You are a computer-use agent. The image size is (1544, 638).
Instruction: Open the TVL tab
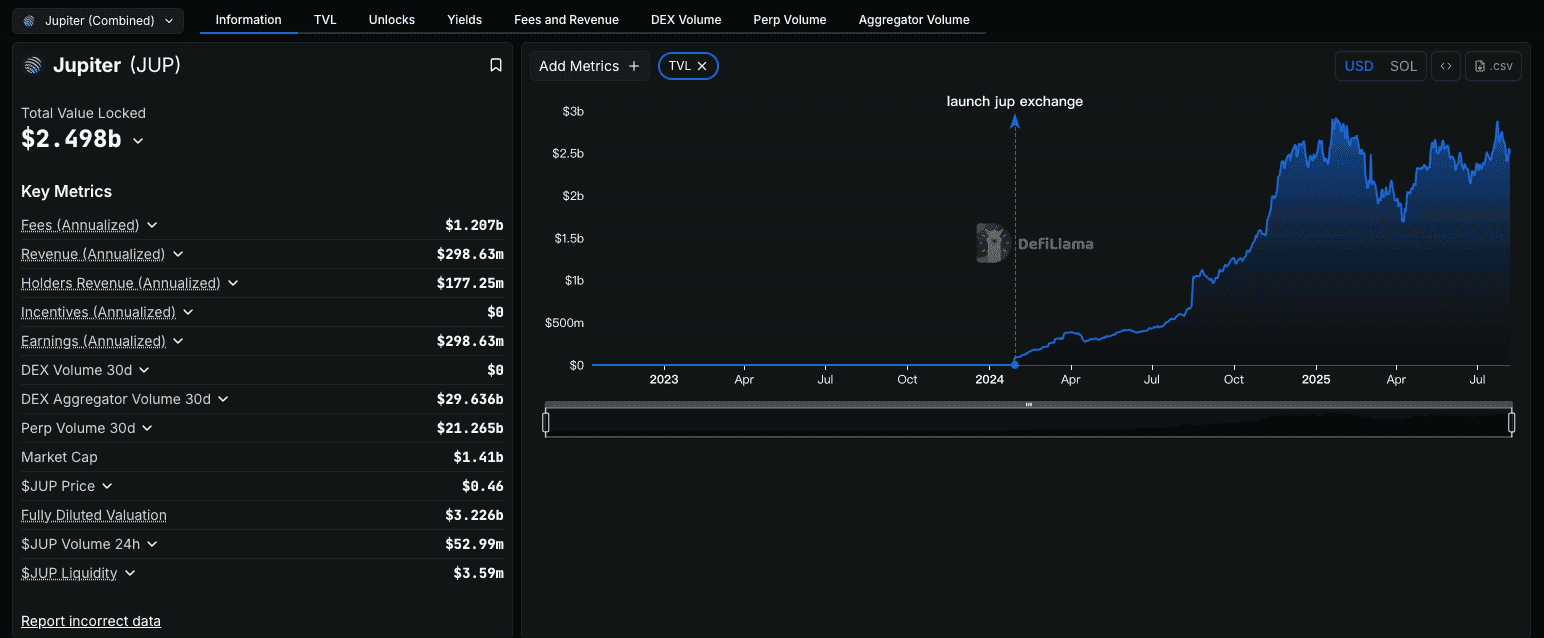pyautogui.click(x=325, y=20)
